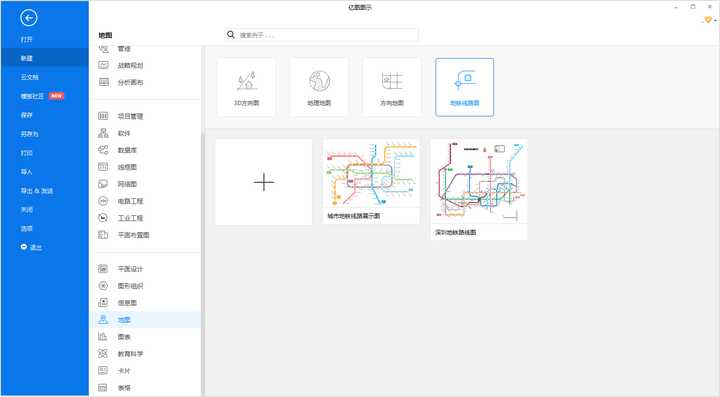Select the 战略规划 category icon
The height and width of the screenshot is (397, 720).
pos(103,65)
